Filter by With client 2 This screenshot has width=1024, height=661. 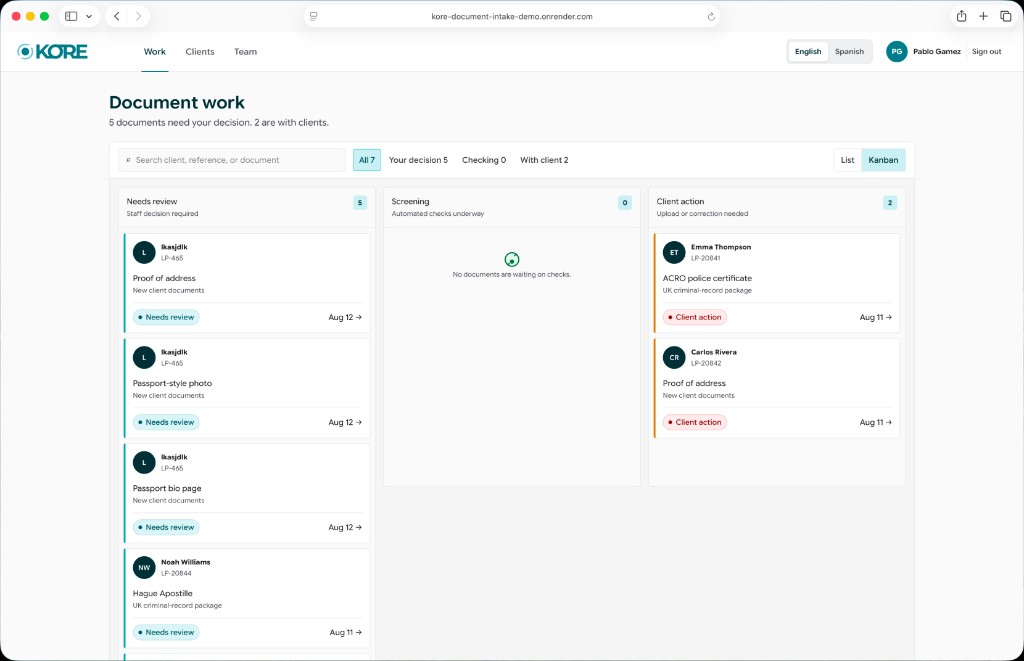(x=544, y=160)
